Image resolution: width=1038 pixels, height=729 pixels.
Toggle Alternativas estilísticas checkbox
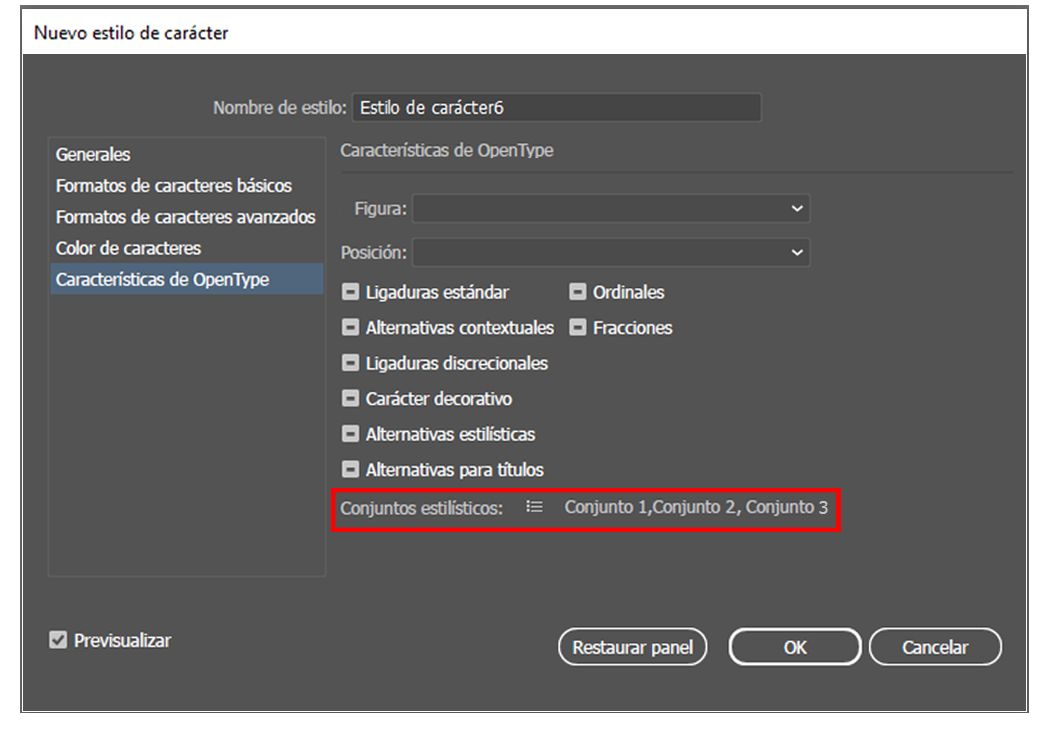tap(350, 434)
